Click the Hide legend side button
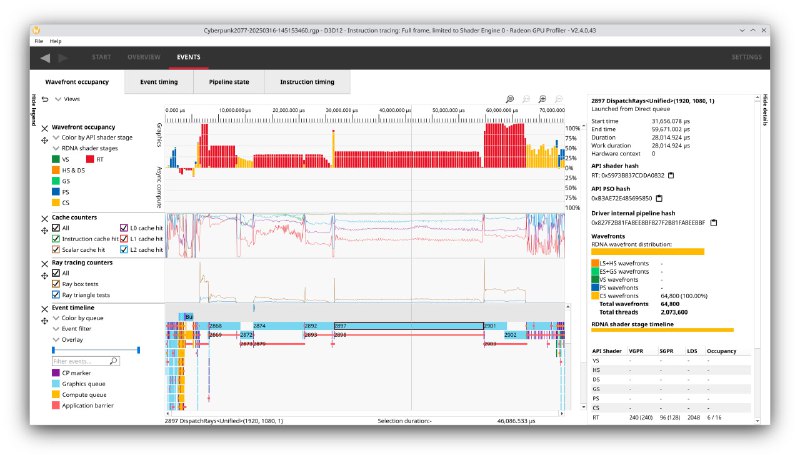 coord(34,110)
